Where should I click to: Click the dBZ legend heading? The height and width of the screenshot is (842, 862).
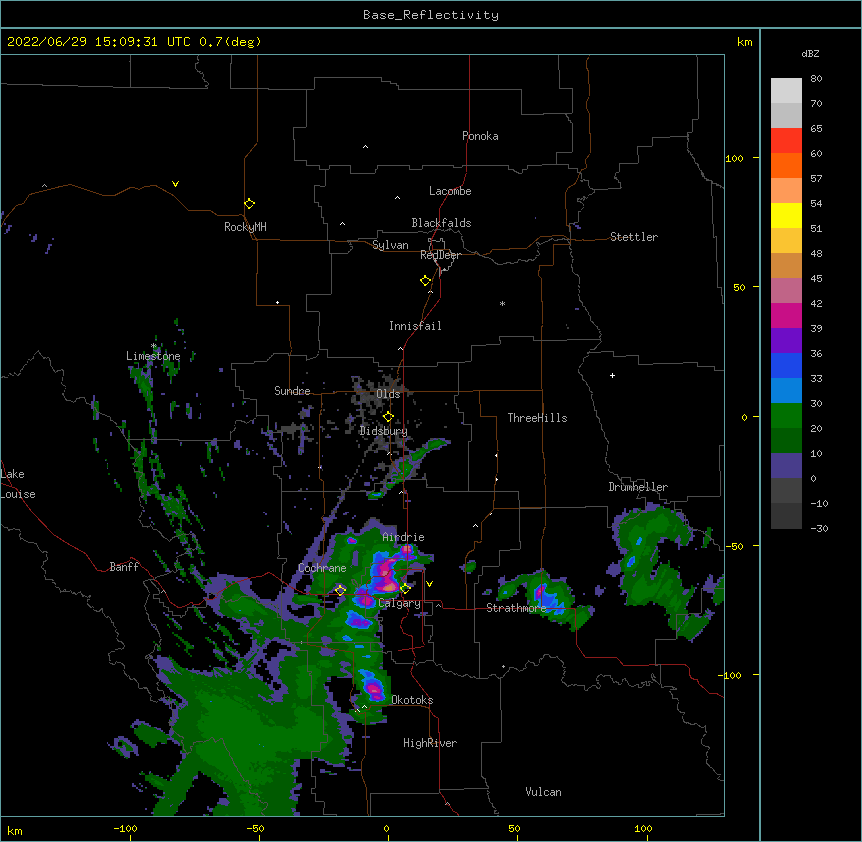tap(810, 53)
